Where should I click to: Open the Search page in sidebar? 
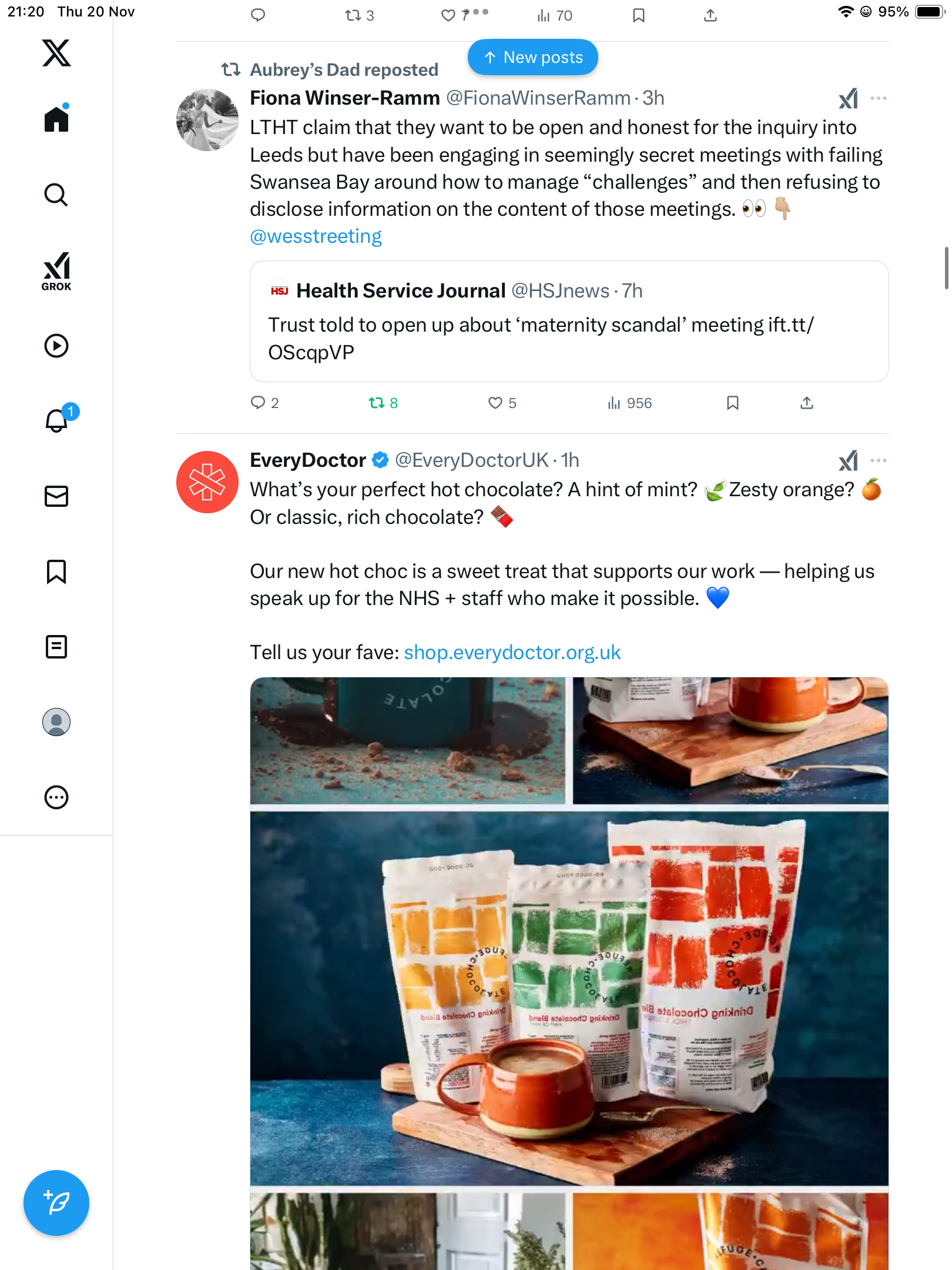[56, 195]
